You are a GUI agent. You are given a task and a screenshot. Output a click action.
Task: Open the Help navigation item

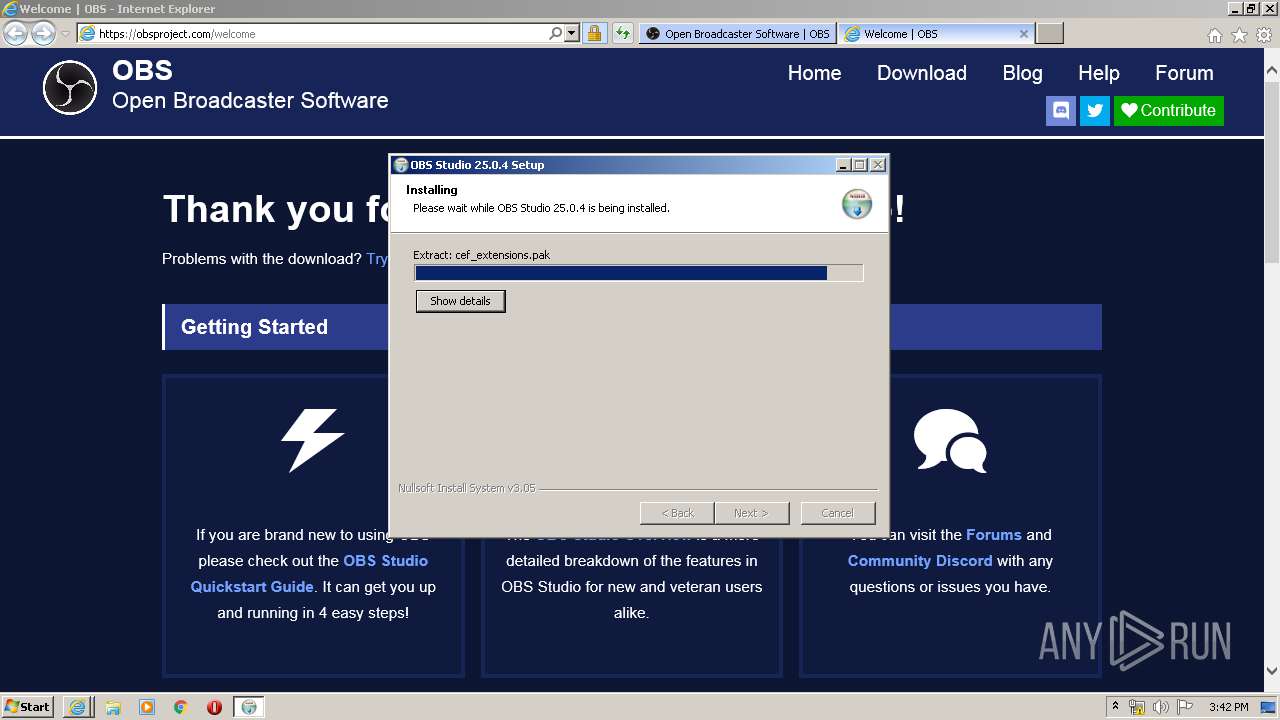tap(1099, 73)
